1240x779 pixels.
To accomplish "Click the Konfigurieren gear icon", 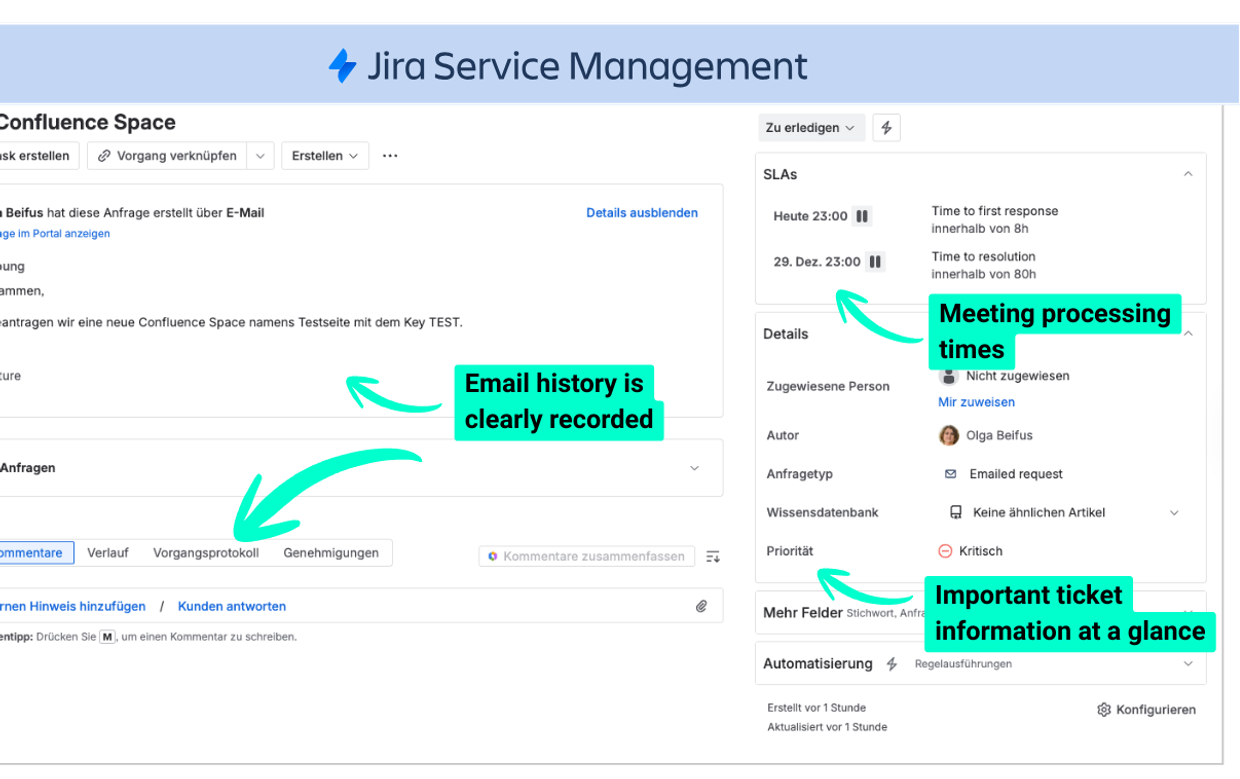I will pos(1104,709).
